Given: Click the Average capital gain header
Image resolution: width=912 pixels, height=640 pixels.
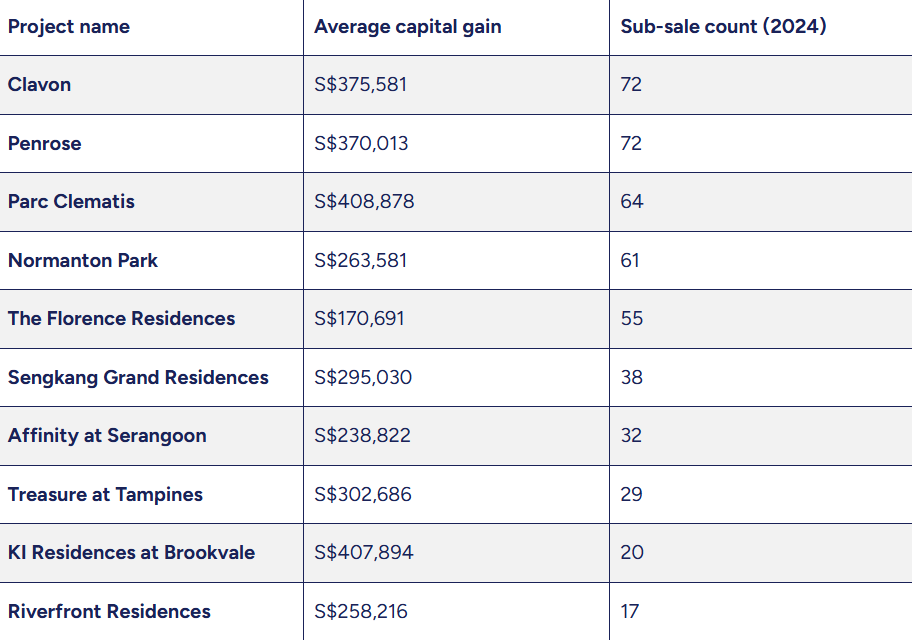Looking at the screenshot, I should tap(407, 27).
